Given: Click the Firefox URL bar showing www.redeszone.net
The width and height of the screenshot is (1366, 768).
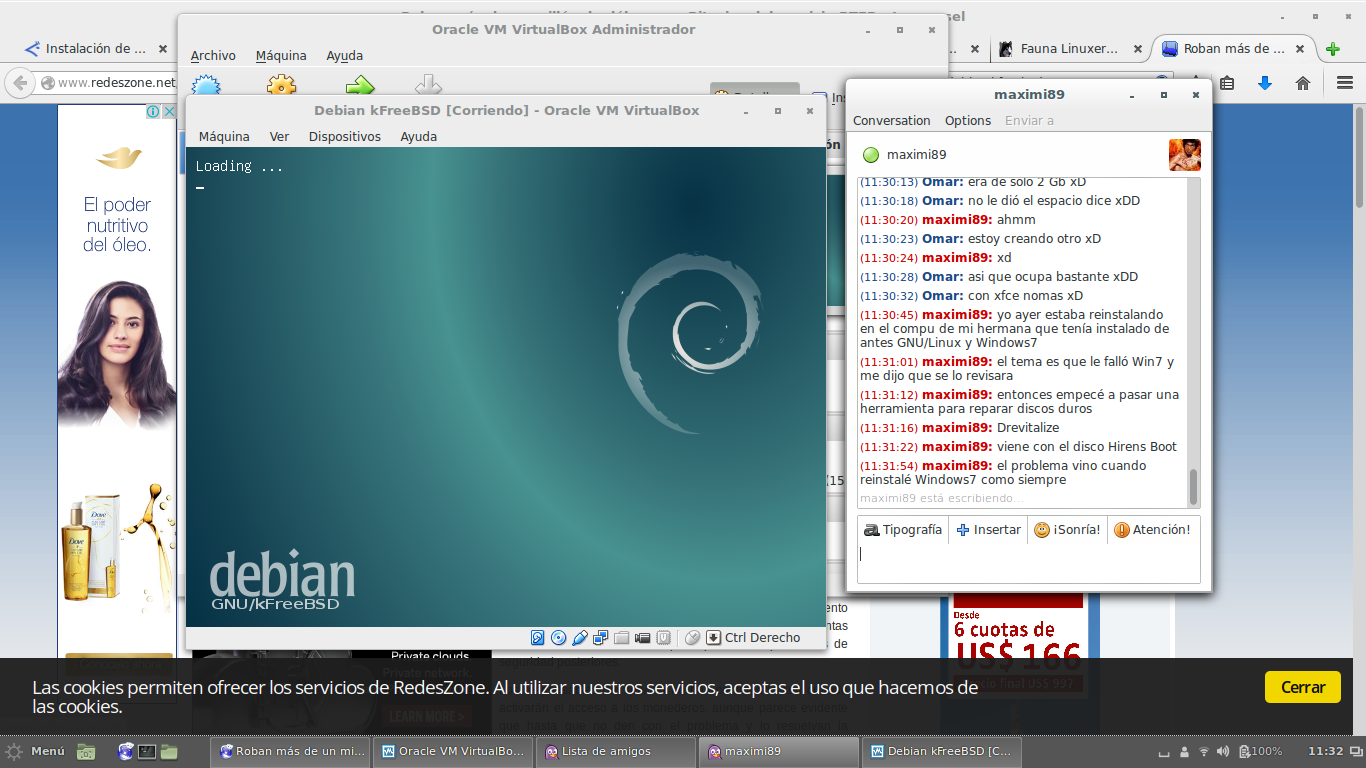Looking at the screenshot, I should pyautogui.click(x=106, y=83).
